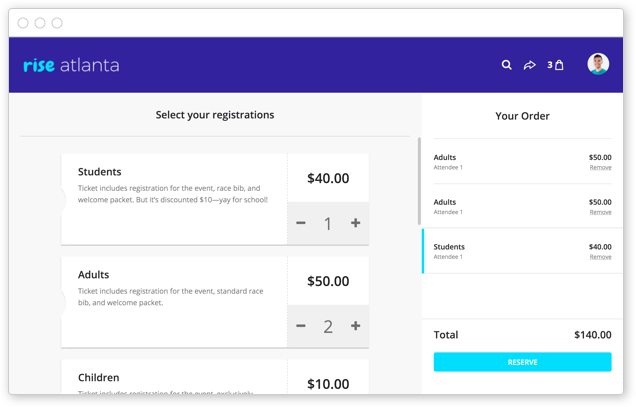Click the Adults ticket description text
Image resolution: width=636 pixels, height=407 pixels.
(x=171, y=297)
